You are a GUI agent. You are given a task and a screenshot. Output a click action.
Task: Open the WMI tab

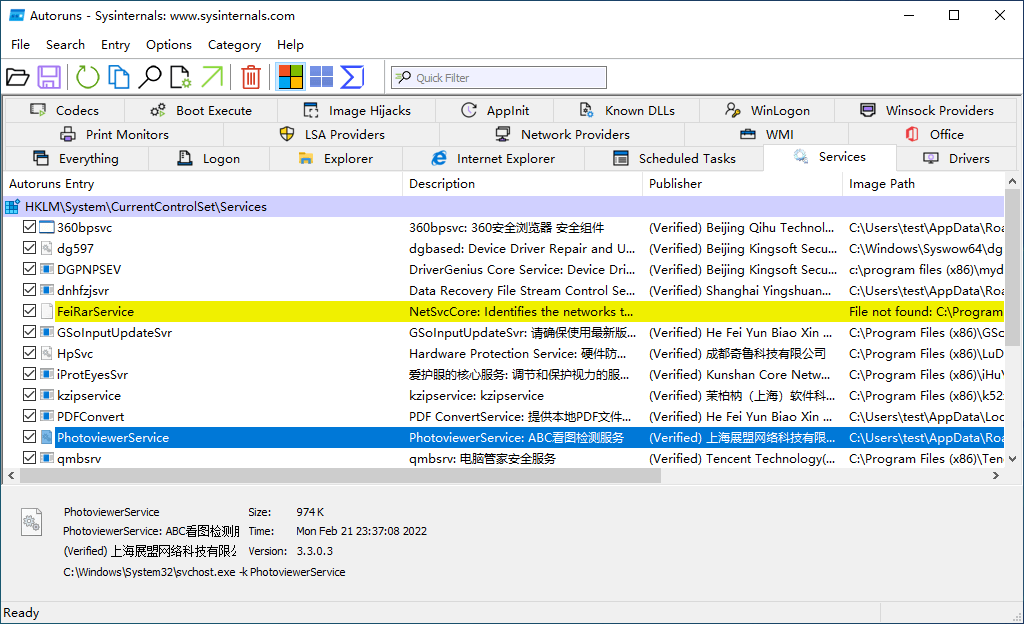(x=767, y=134)
